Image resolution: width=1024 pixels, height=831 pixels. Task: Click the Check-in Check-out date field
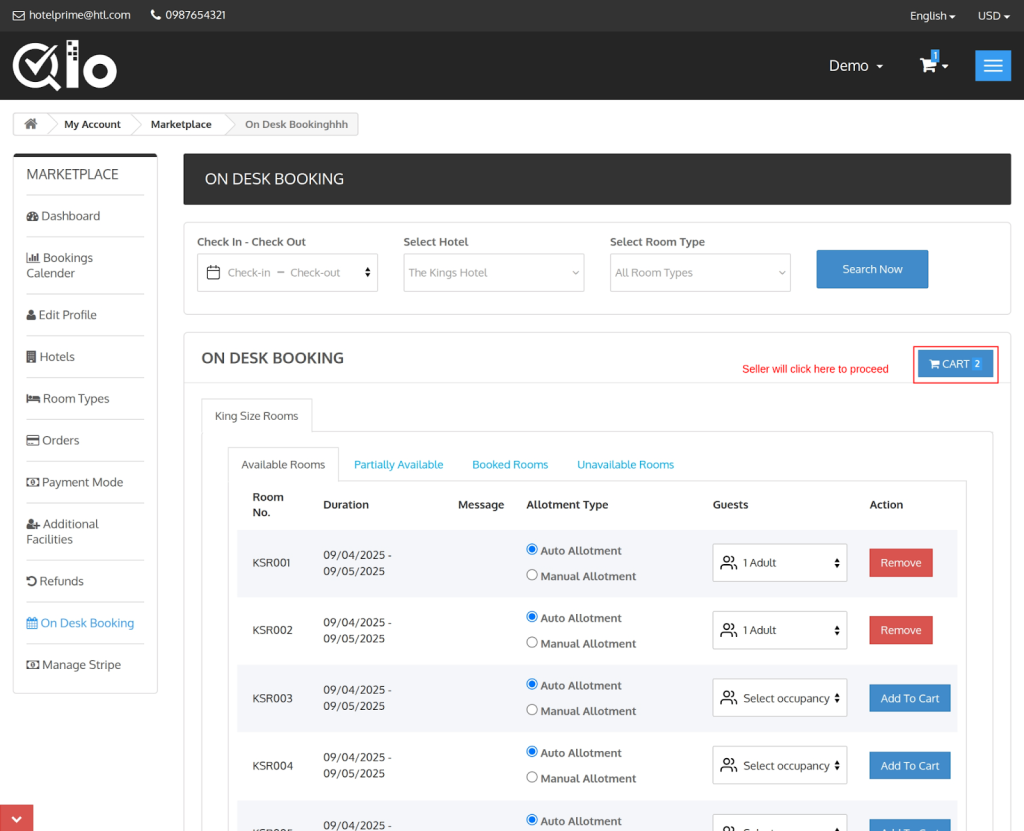tap(287, 272)
